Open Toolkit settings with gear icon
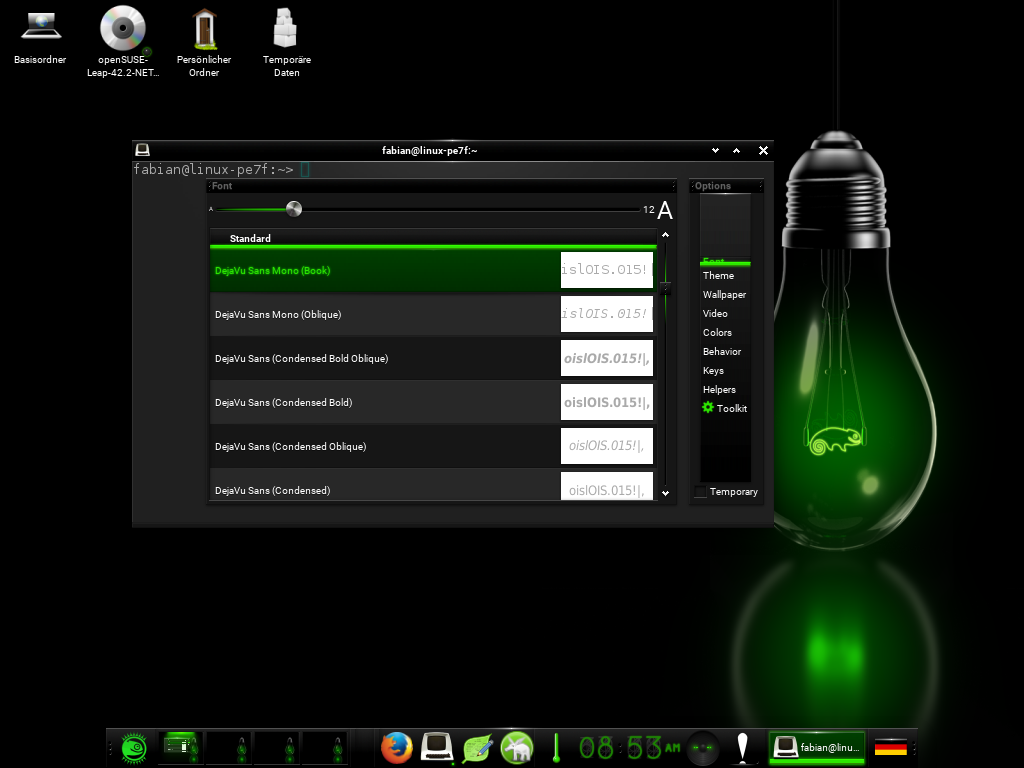 pos(725,408)
